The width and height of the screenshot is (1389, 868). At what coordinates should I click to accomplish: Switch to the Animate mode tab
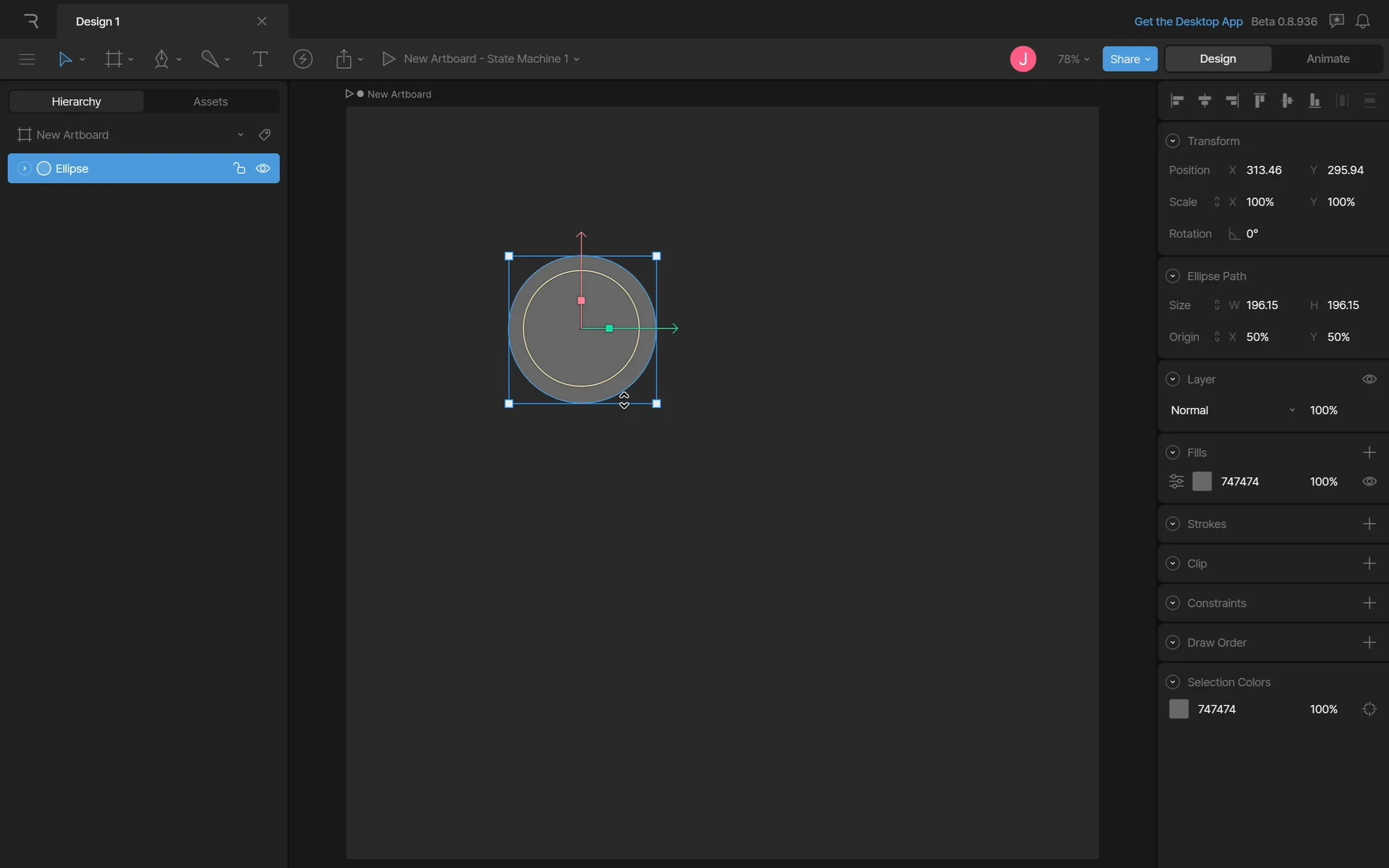[1328, 59]
